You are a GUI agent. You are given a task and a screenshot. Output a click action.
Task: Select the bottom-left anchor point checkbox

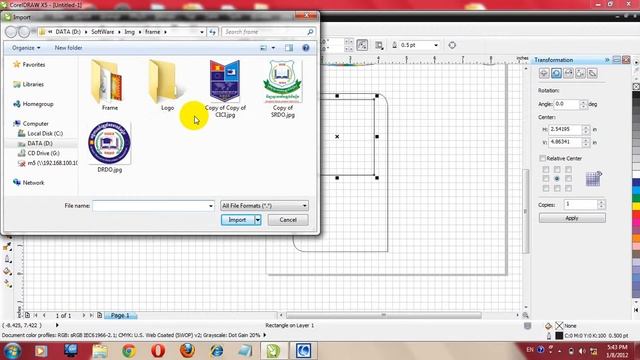click(x=546, y=188)
